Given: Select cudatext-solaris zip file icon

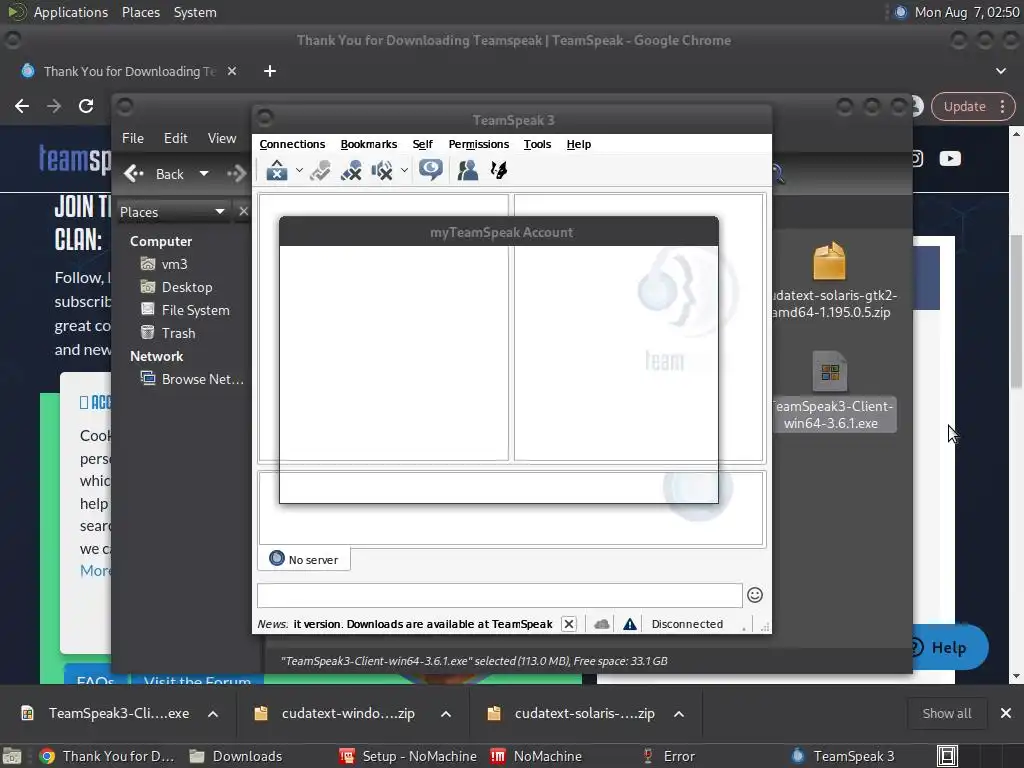Looking at the screenshot, I should [x=829, y=261].
